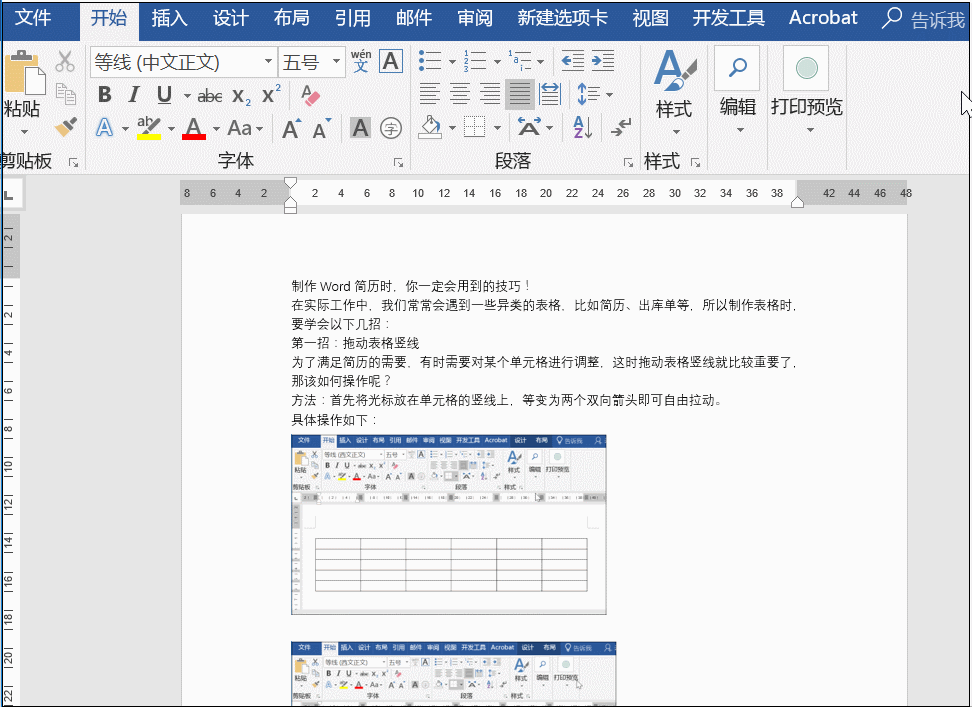Apply shading with the paint bucket

pyautogui.click(x=430, y=128)
